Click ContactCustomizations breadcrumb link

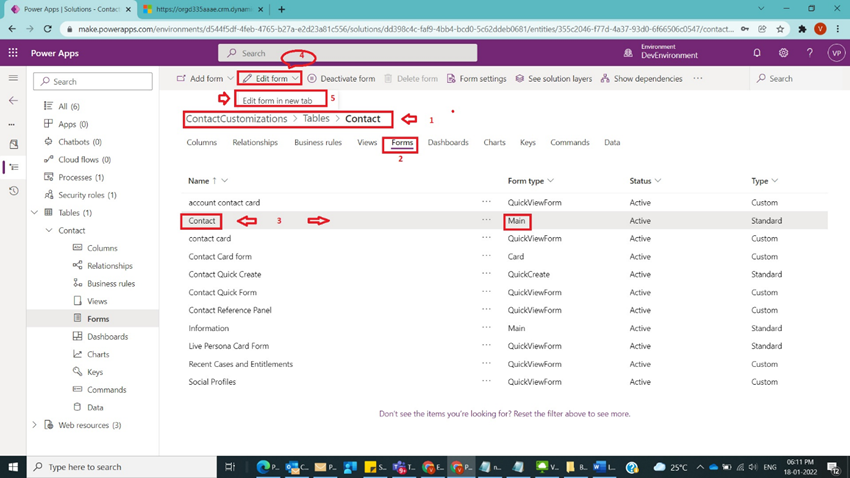[x=236, y=119]
